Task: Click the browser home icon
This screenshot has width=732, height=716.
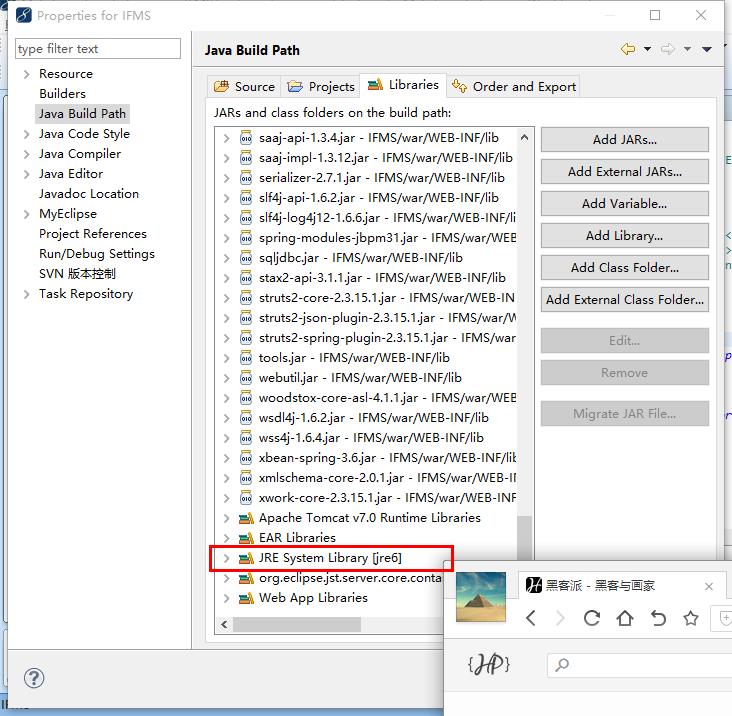Action: (625, 618)
